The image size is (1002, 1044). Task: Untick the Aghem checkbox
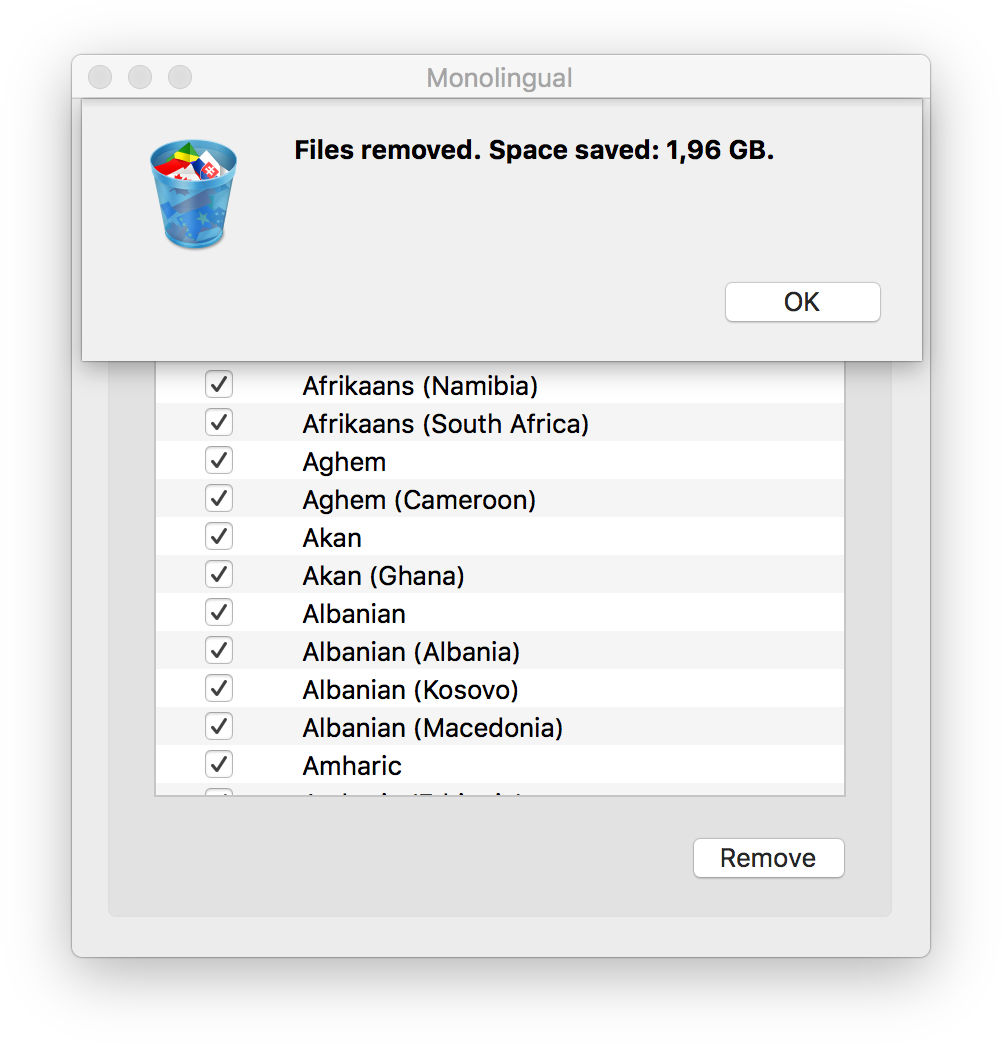[x=218, y=460]
